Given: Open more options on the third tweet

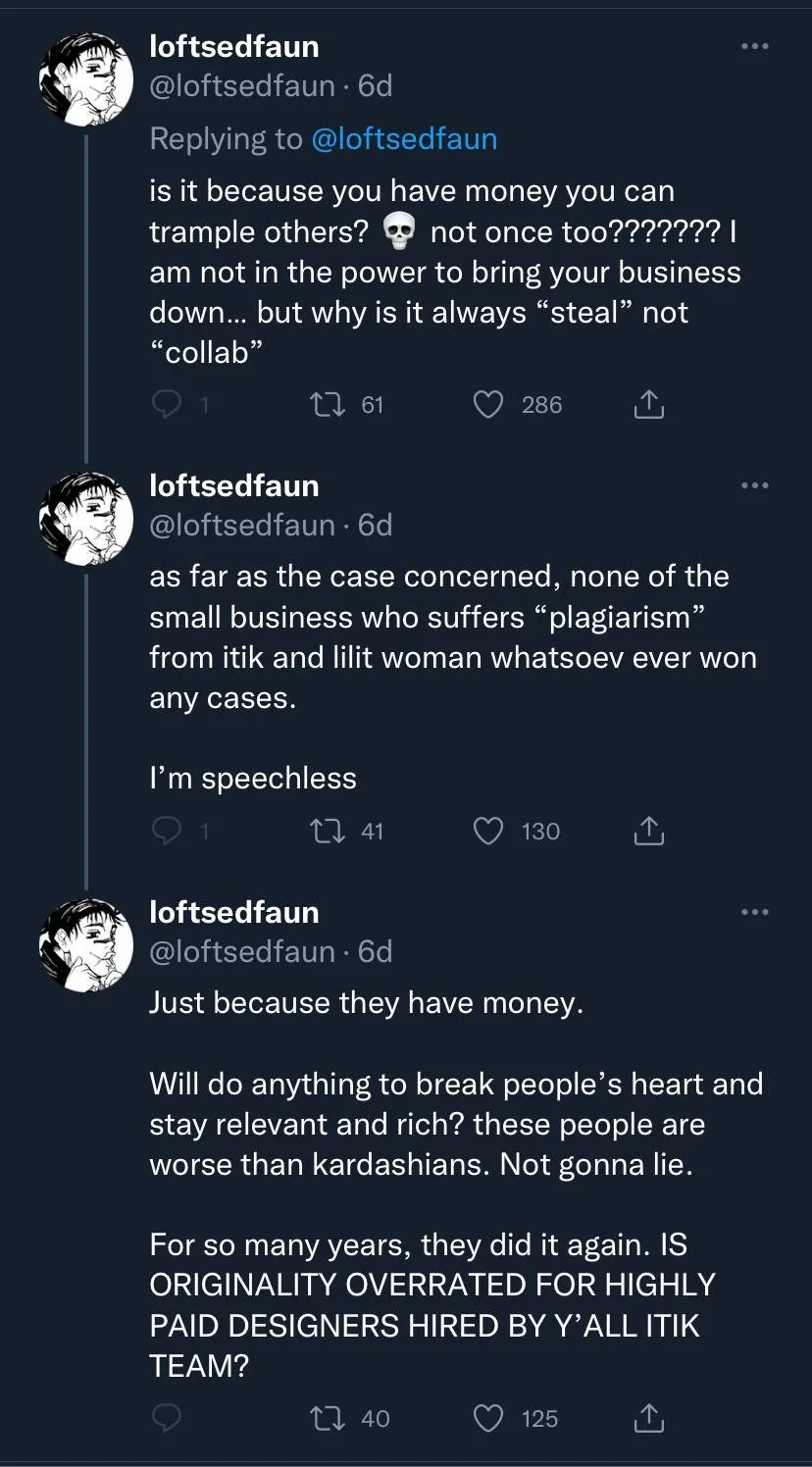Looking at the screenshot, I should pos(754,912).
